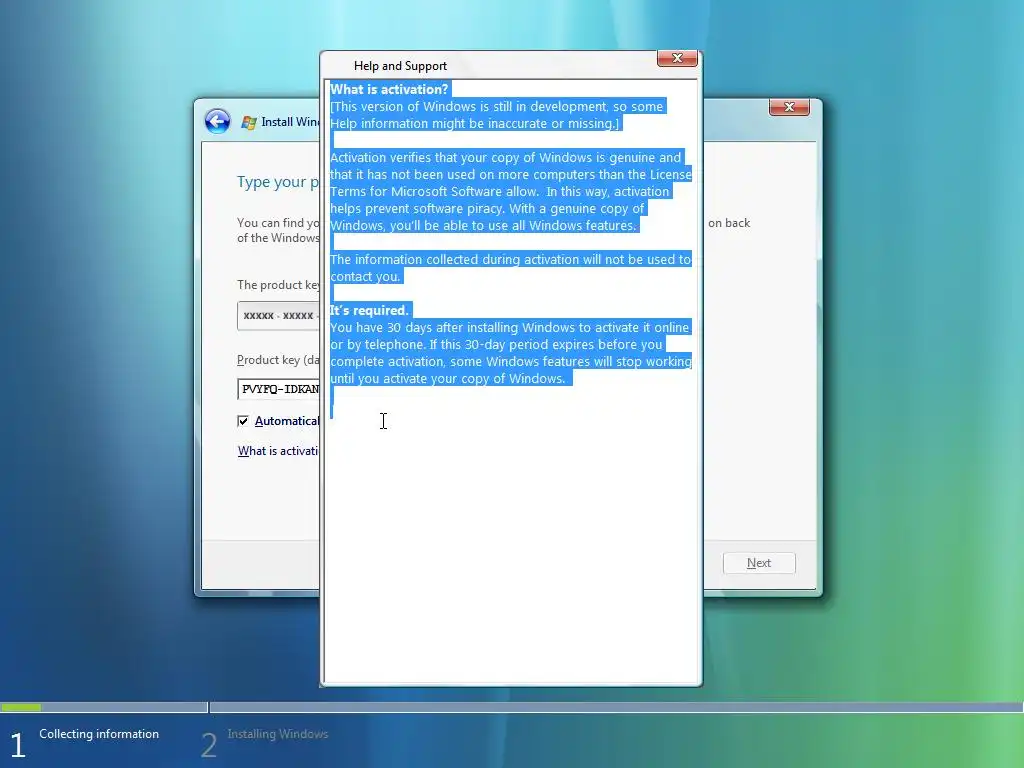Screen dimensions: 1024x768
Task: Click the 'helps prevent software piracy' line
Action: (x=487, y=208)
